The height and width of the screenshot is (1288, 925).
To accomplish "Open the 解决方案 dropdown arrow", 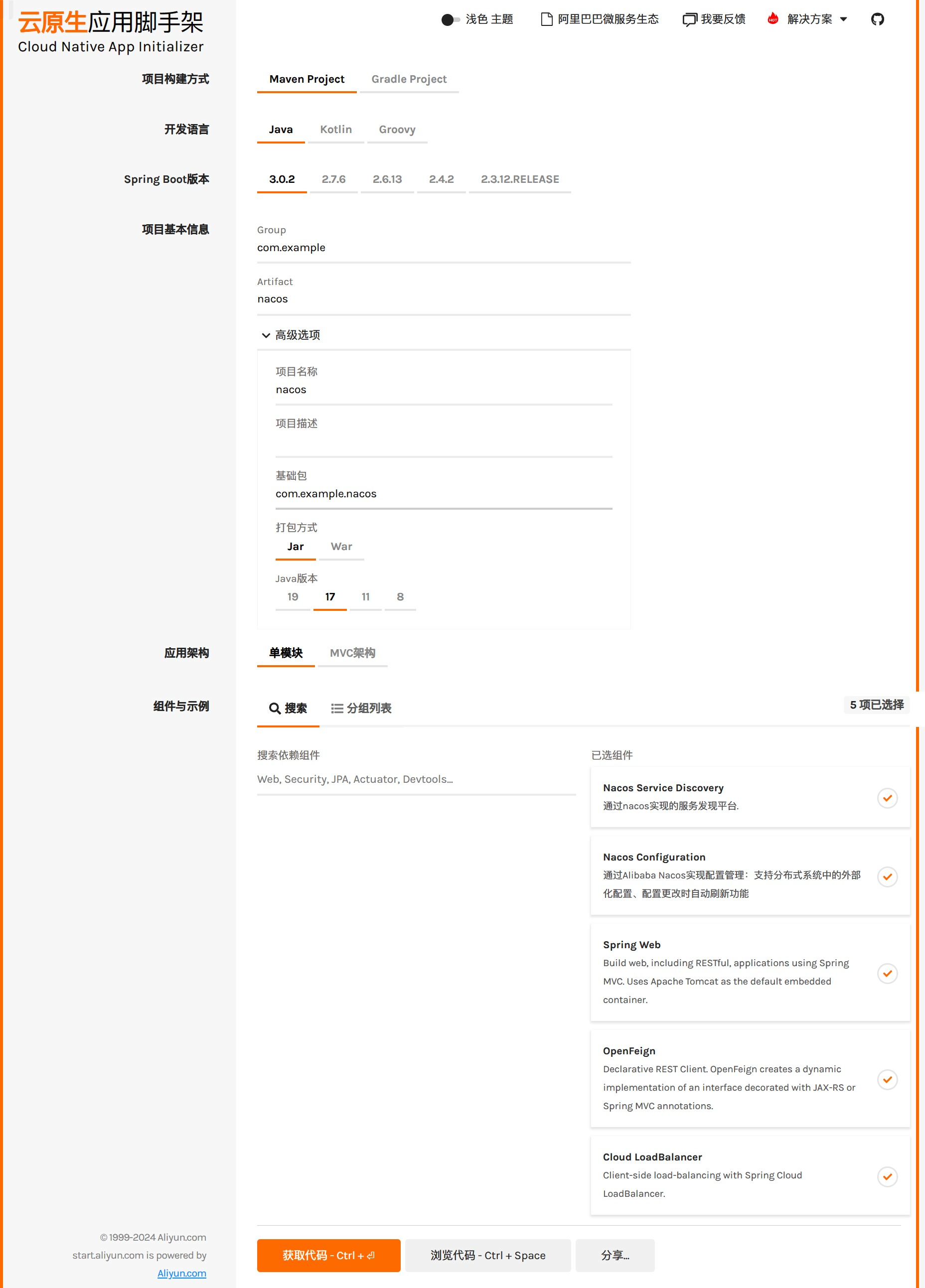I will (843, 19).
